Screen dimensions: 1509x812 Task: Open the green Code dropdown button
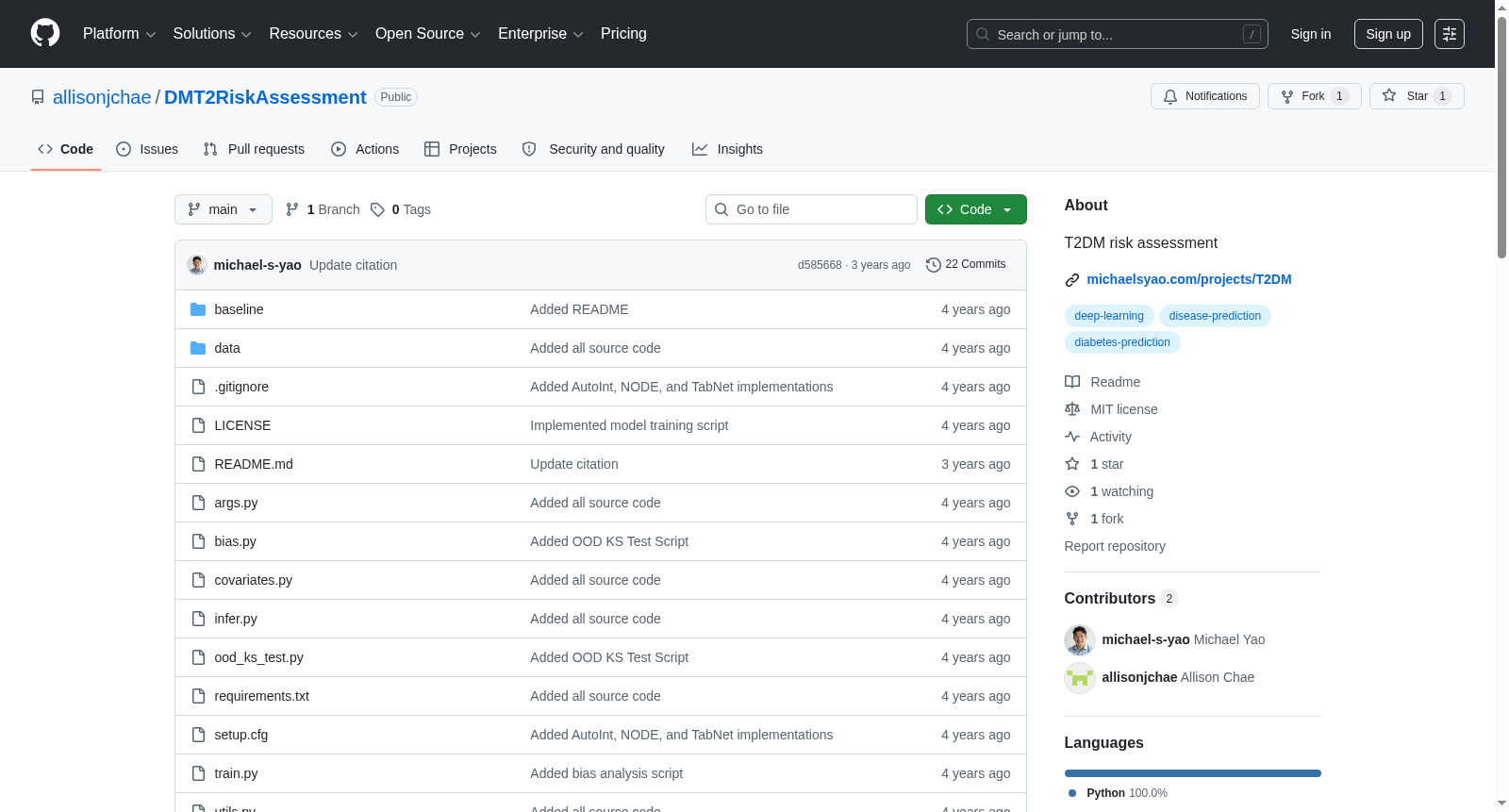click(x=976, y=209)
